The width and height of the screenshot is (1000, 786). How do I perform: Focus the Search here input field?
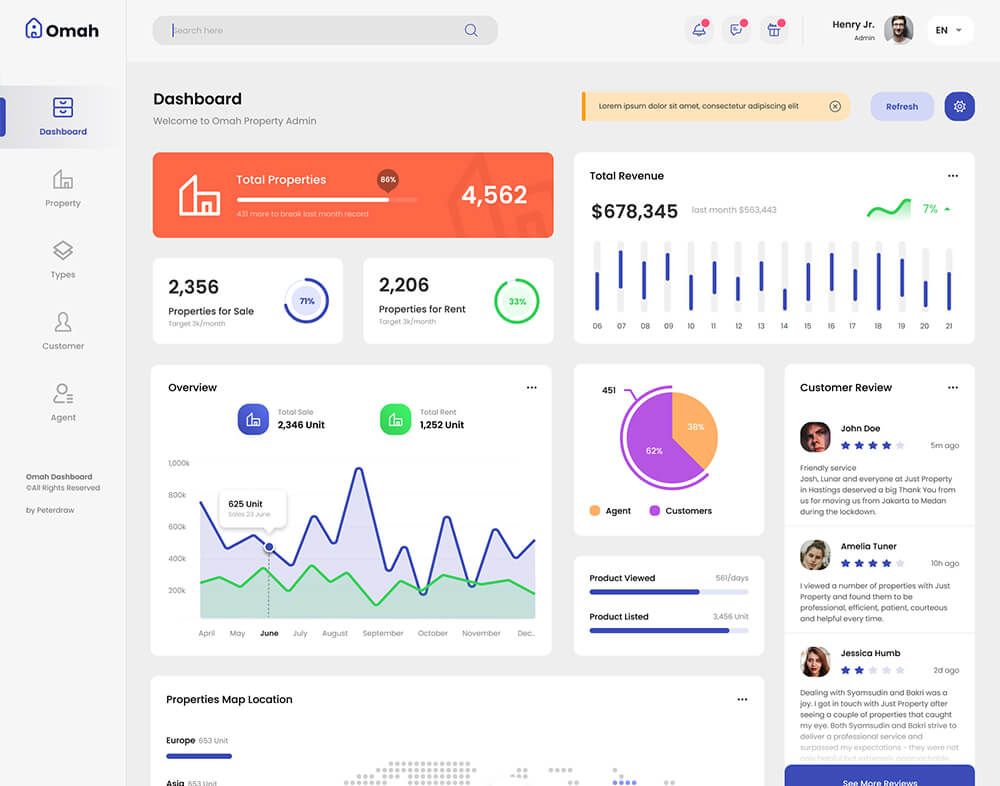pyautogui.click(x=310, y=30)
